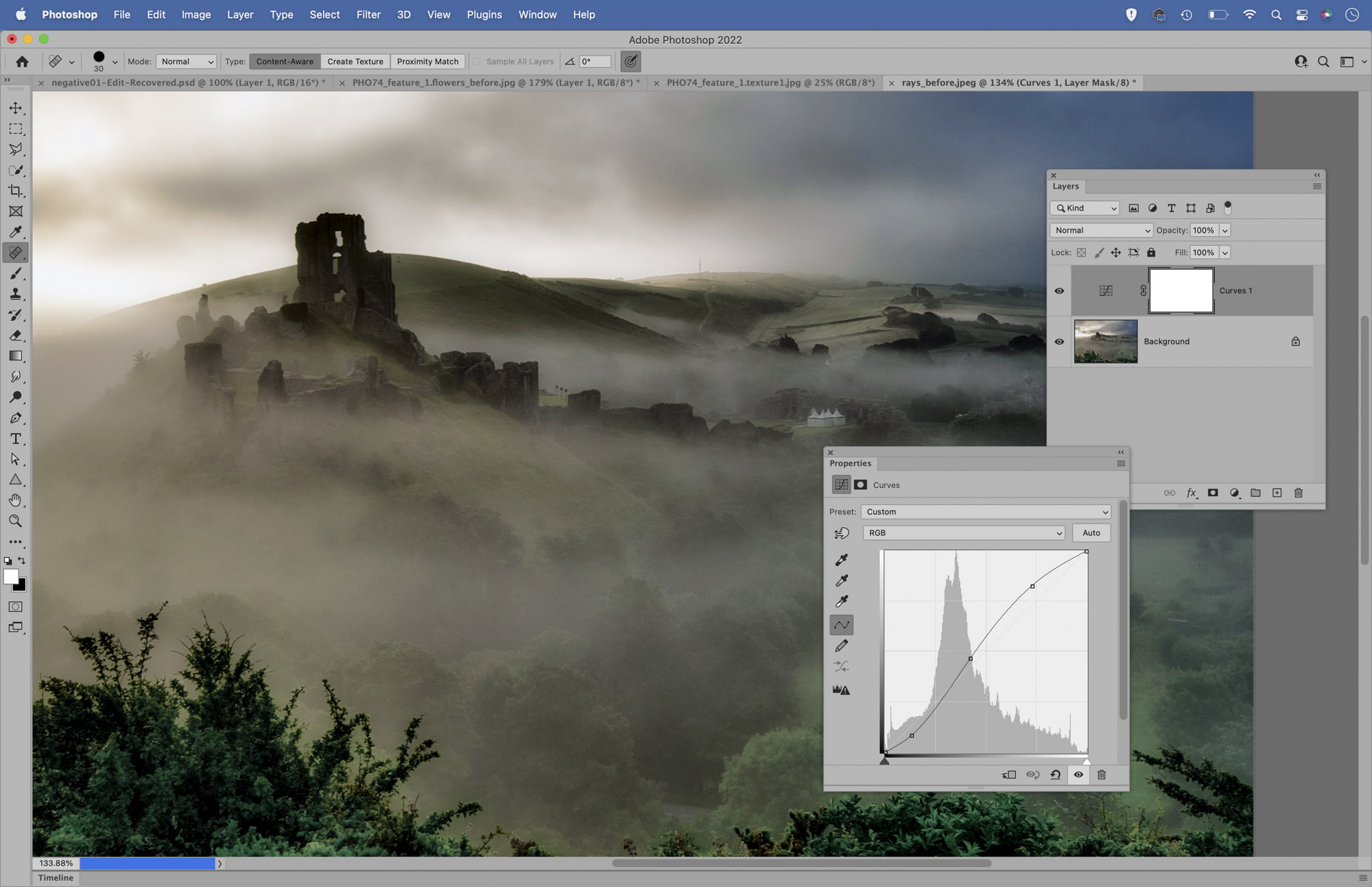Screen dimensions: 1372x887
Task: Select the Crop tool in toolbar
Action: click(x=15, y=191)
